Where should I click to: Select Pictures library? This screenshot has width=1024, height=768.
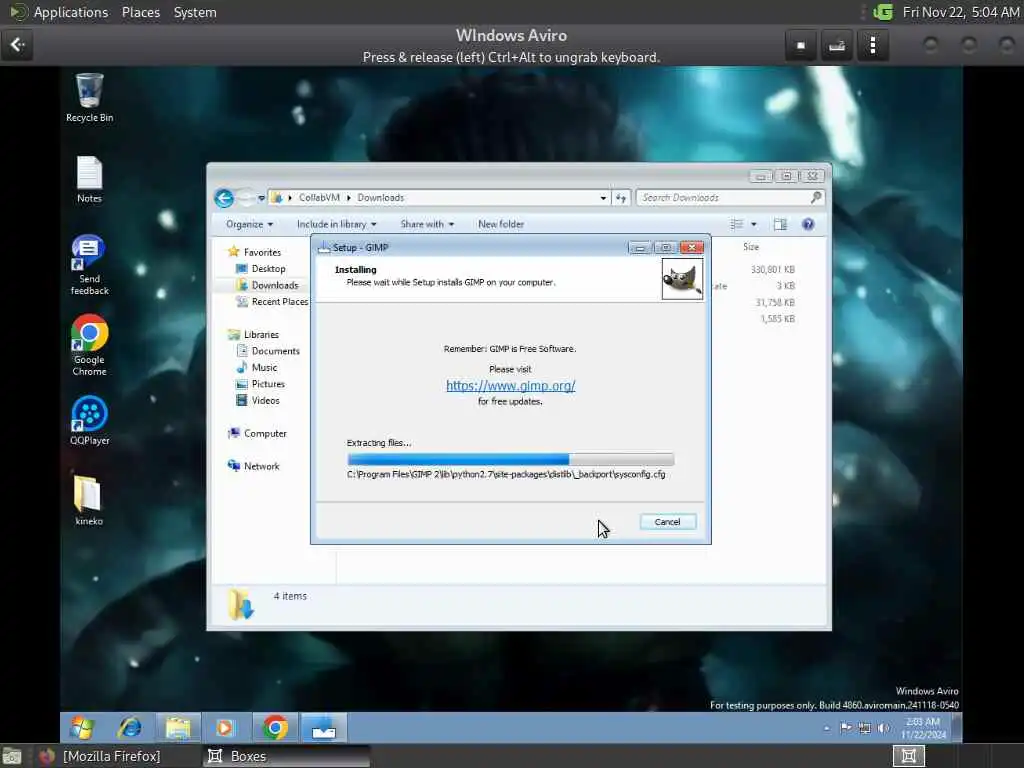pyautogui.click(x=260, y=384)
